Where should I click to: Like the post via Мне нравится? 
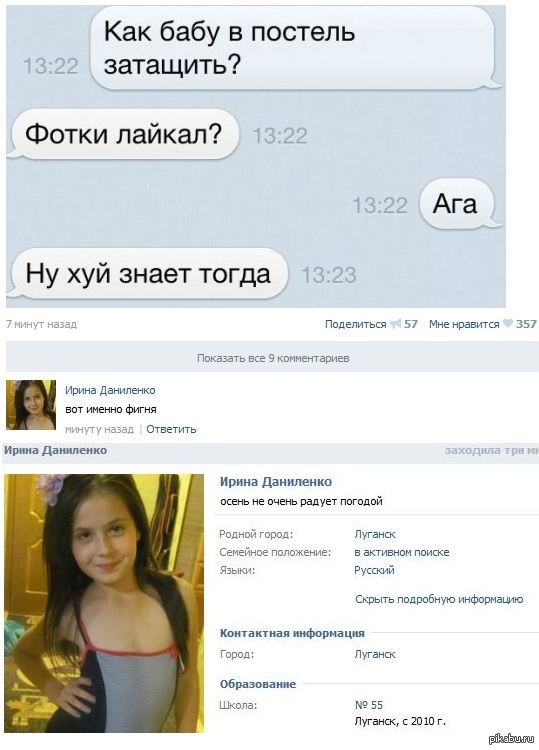click(464, 324)
